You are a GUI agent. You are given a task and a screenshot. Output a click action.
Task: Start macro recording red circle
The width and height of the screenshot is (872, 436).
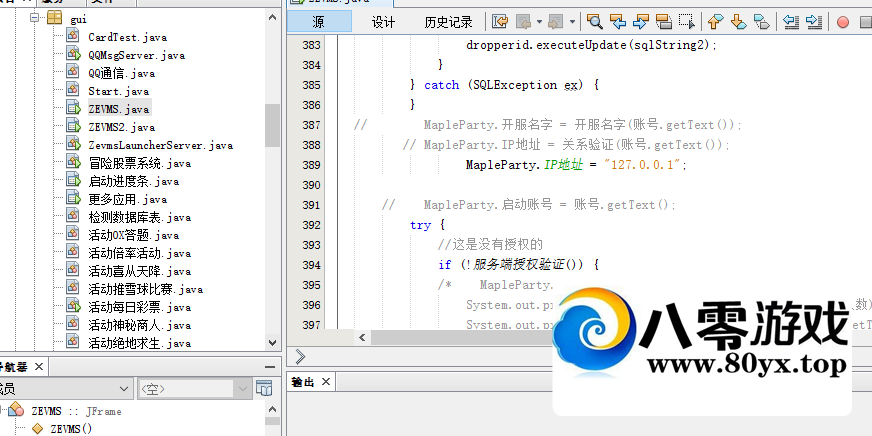point(843,22)
